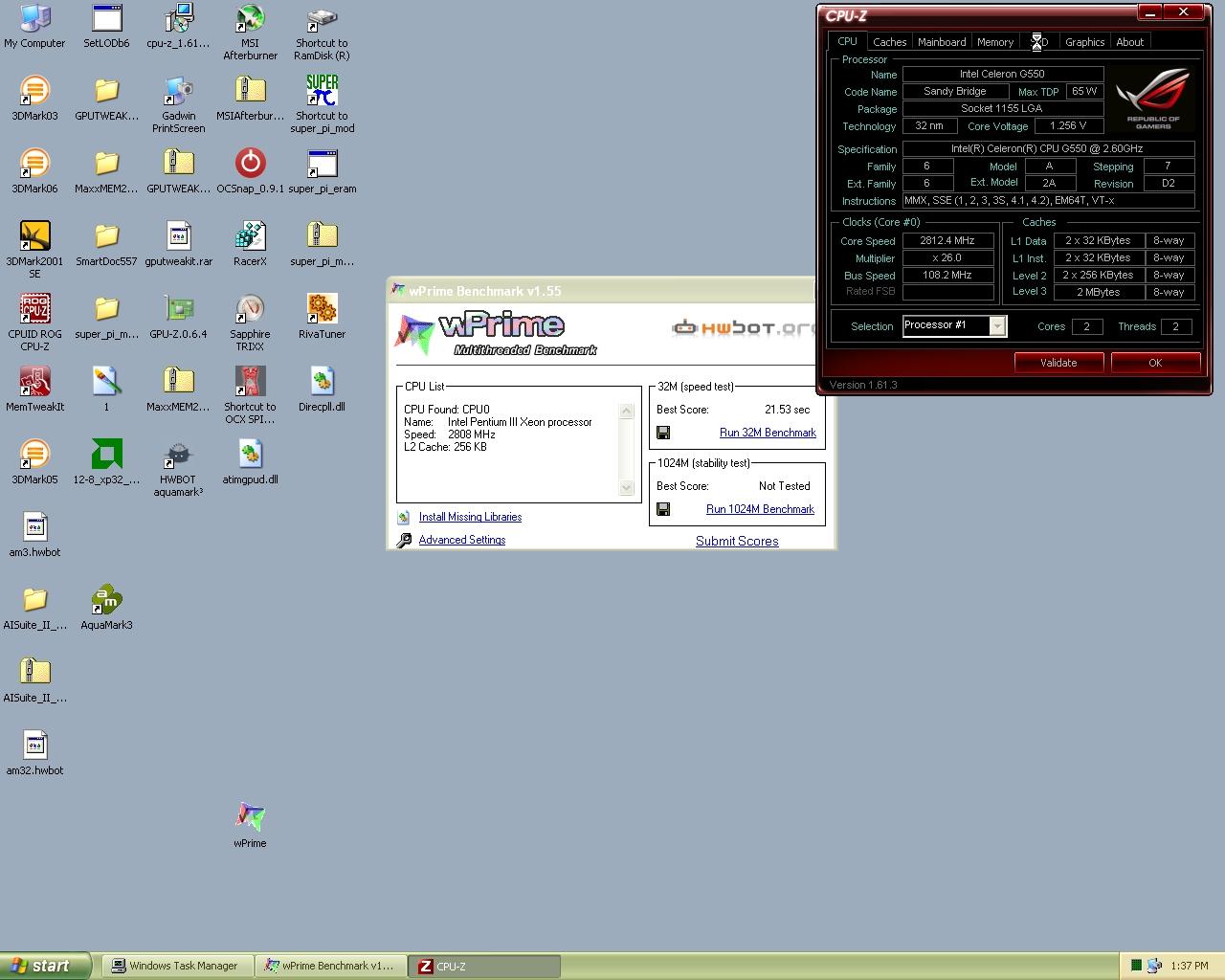Click the Submit Scores link
1225x980 pixels.
(737, 541)
